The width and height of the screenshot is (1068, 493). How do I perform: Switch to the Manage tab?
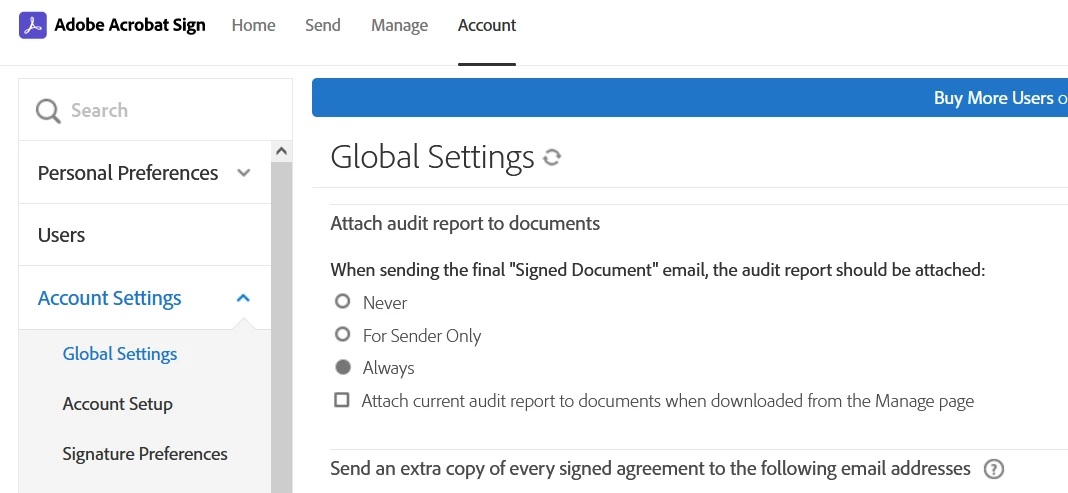399,25
